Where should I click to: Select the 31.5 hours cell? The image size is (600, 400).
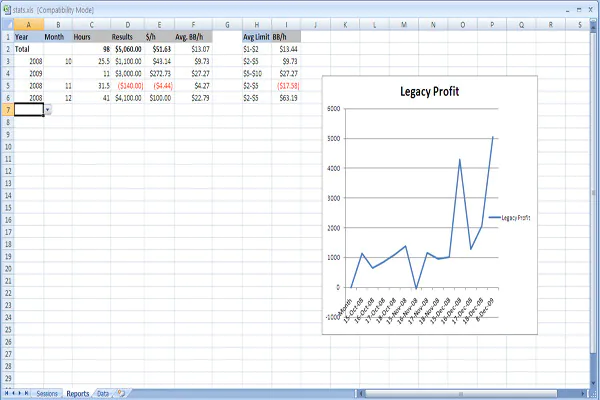click(x=91, y=86)
